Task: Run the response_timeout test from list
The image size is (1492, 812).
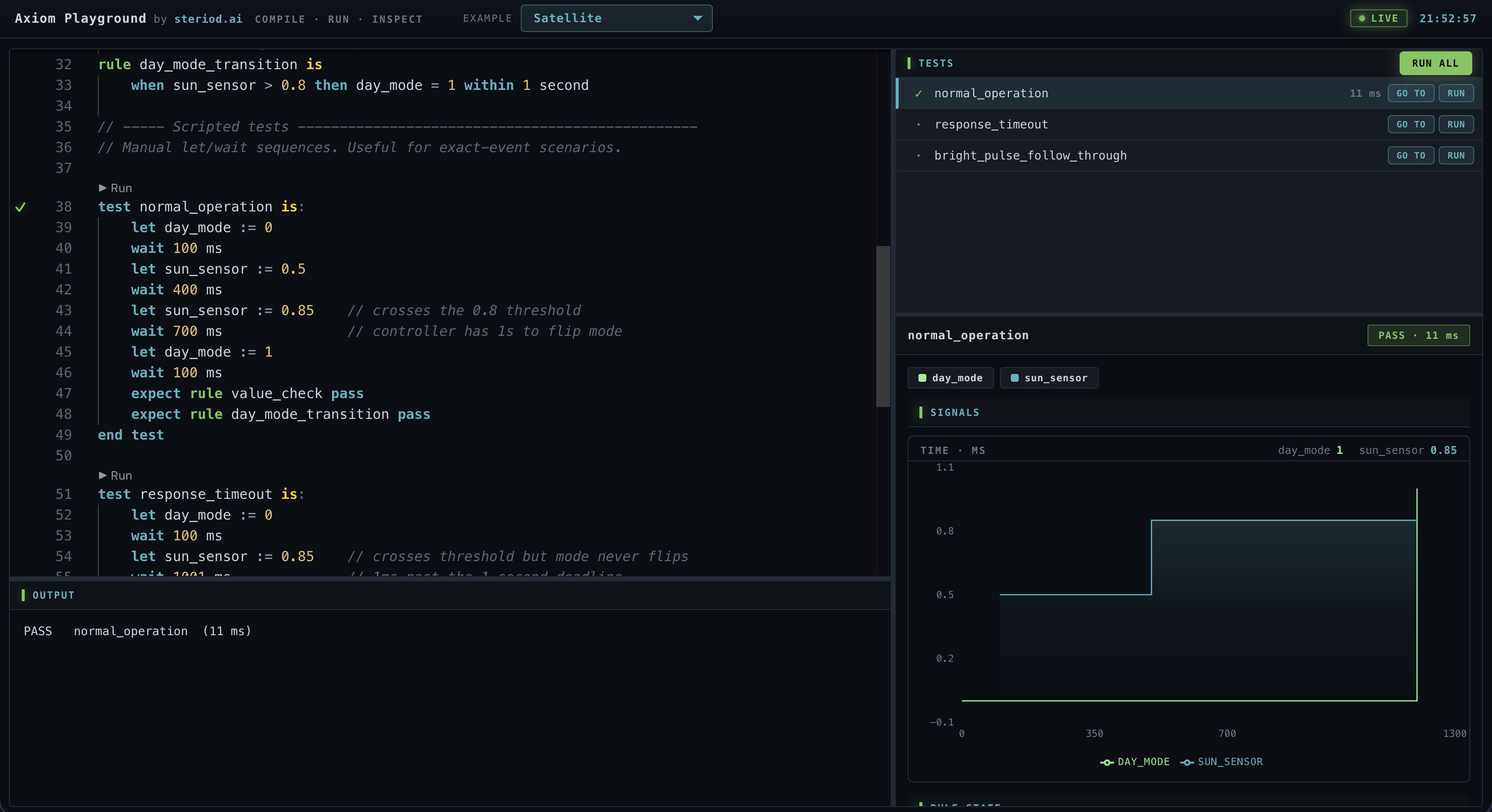Action: pos(1455,124)
